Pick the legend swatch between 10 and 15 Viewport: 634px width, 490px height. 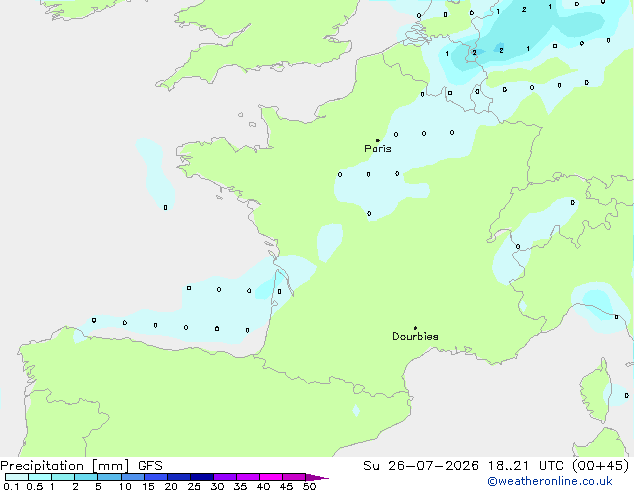point(133,477)
